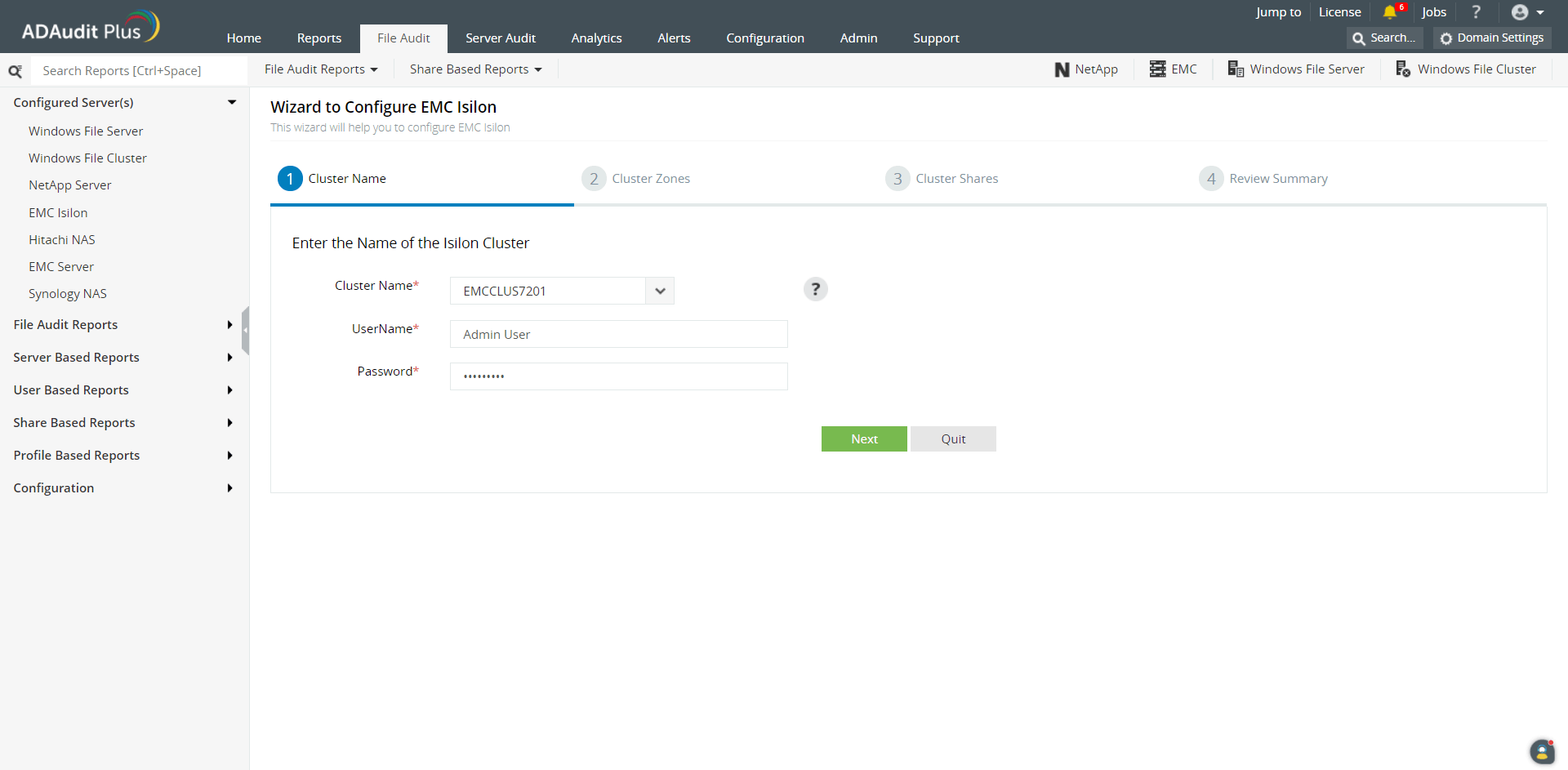1568x770 pixels.
Task: Switch to the Server Audit tab
Action: point(500,38)
